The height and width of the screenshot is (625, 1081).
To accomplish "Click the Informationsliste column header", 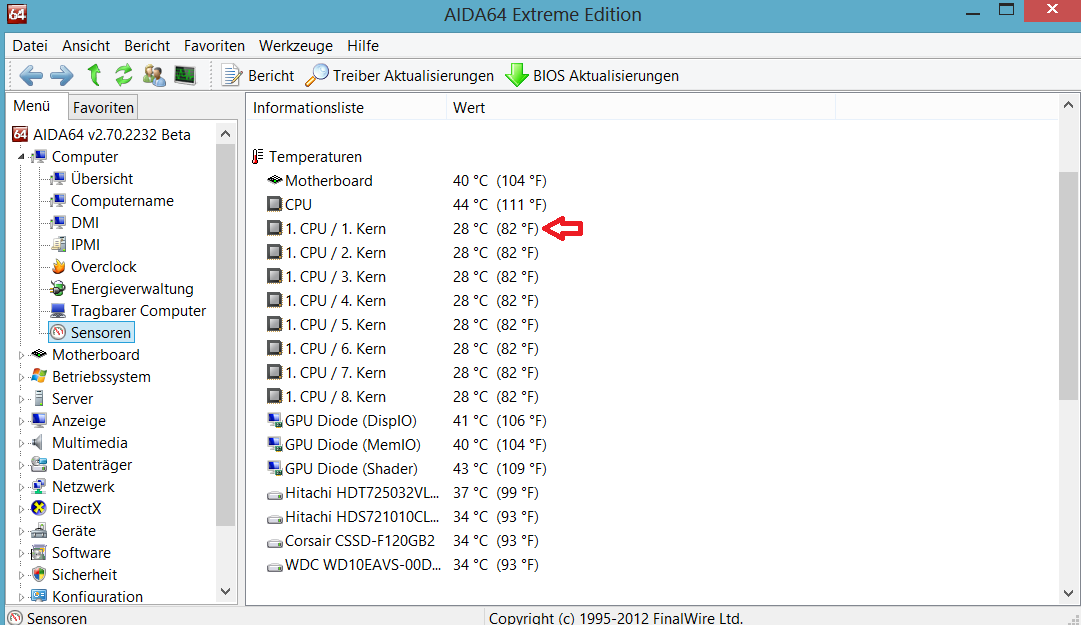I will click(346, 107).
